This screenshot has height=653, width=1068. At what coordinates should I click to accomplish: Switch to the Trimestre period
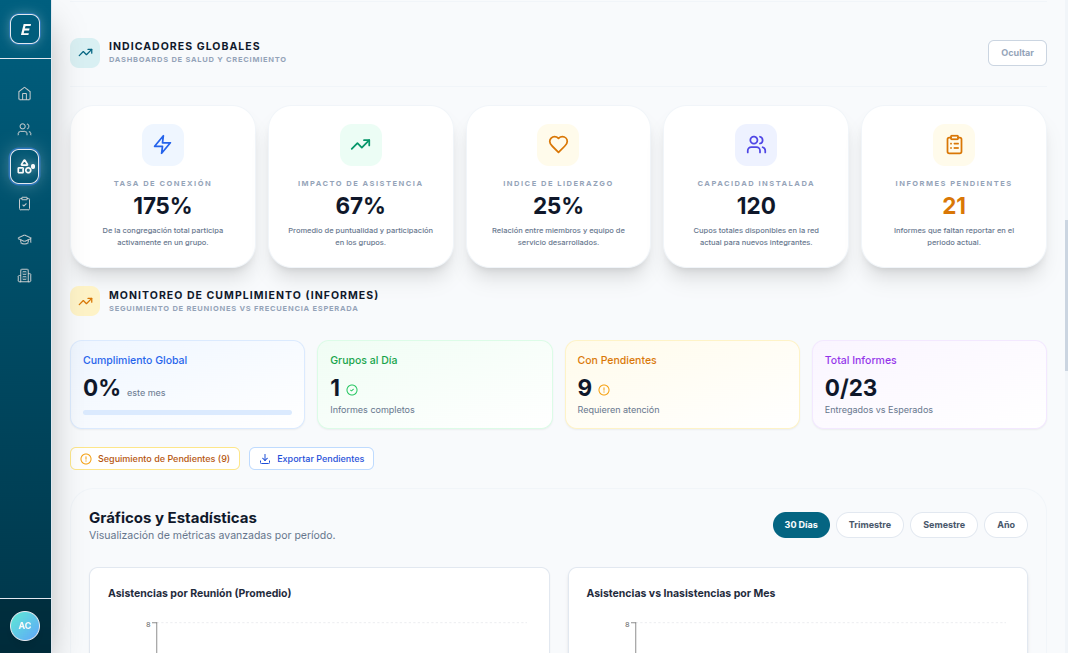coord(869,525)
